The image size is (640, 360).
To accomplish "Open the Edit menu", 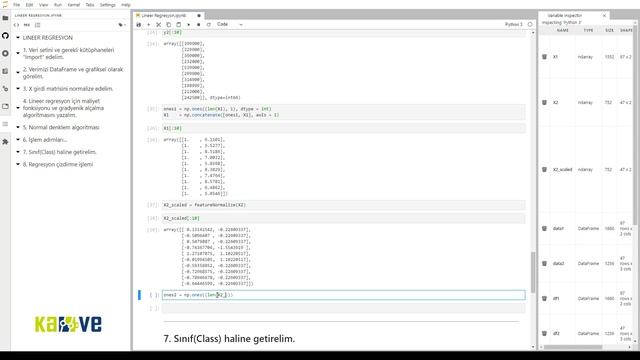I will [x=30, y=5].
